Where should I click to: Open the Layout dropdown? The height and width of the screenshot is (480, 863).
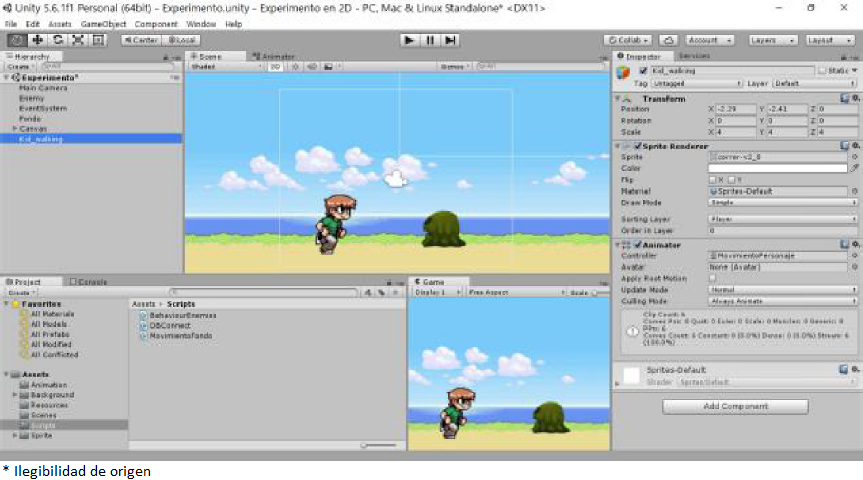832,40
